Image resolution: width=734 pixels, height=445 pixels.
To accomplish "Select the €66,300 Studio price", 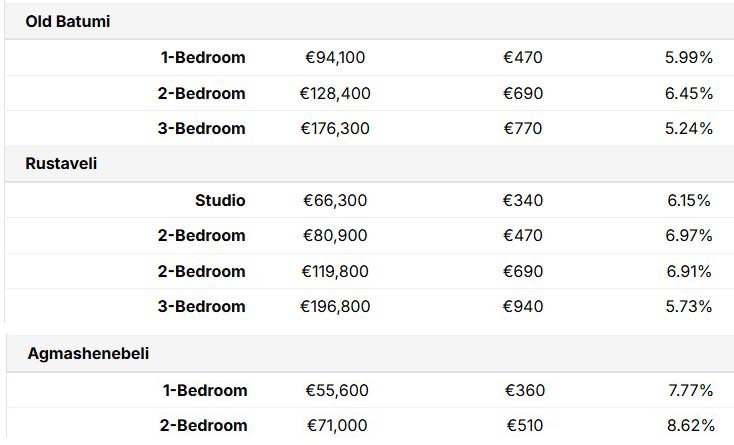I will click(x=335, y=200).
